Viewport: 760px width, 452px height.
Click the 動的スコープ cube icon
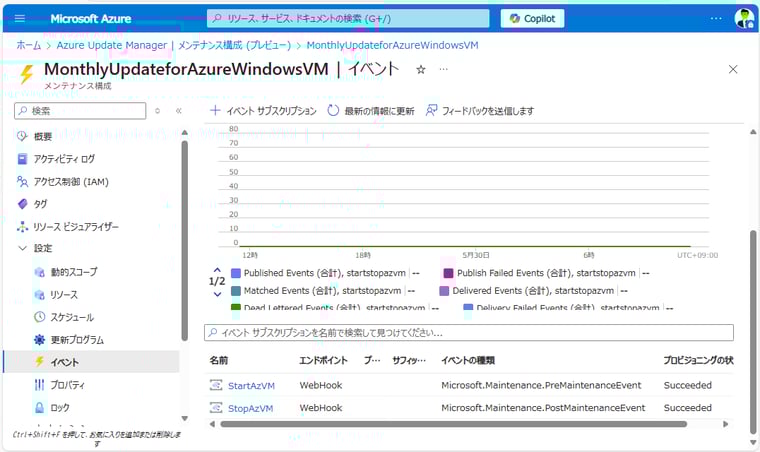pyautogui.click(x=40, y=272)
